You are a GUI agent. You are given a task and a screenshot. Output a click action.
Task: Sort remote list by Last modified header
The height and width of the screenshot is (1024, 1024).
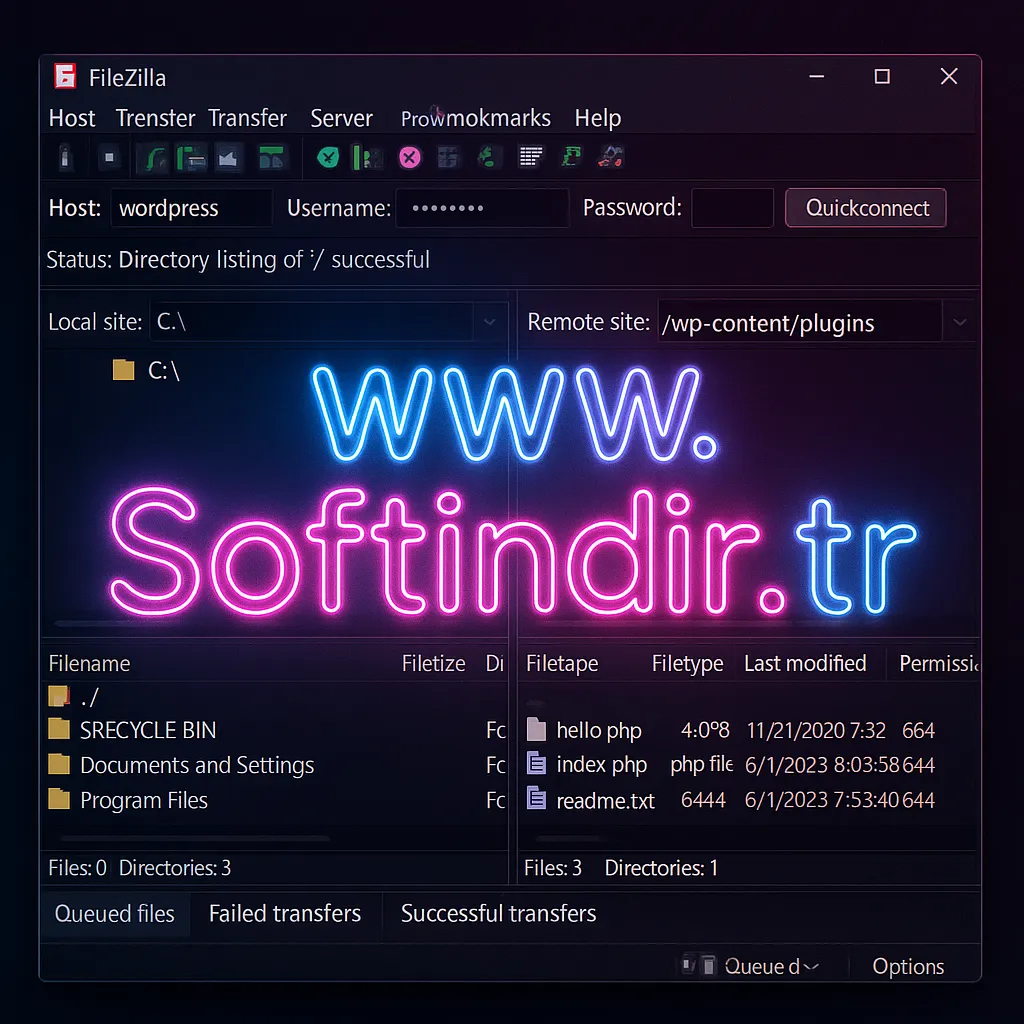(805, 664)
